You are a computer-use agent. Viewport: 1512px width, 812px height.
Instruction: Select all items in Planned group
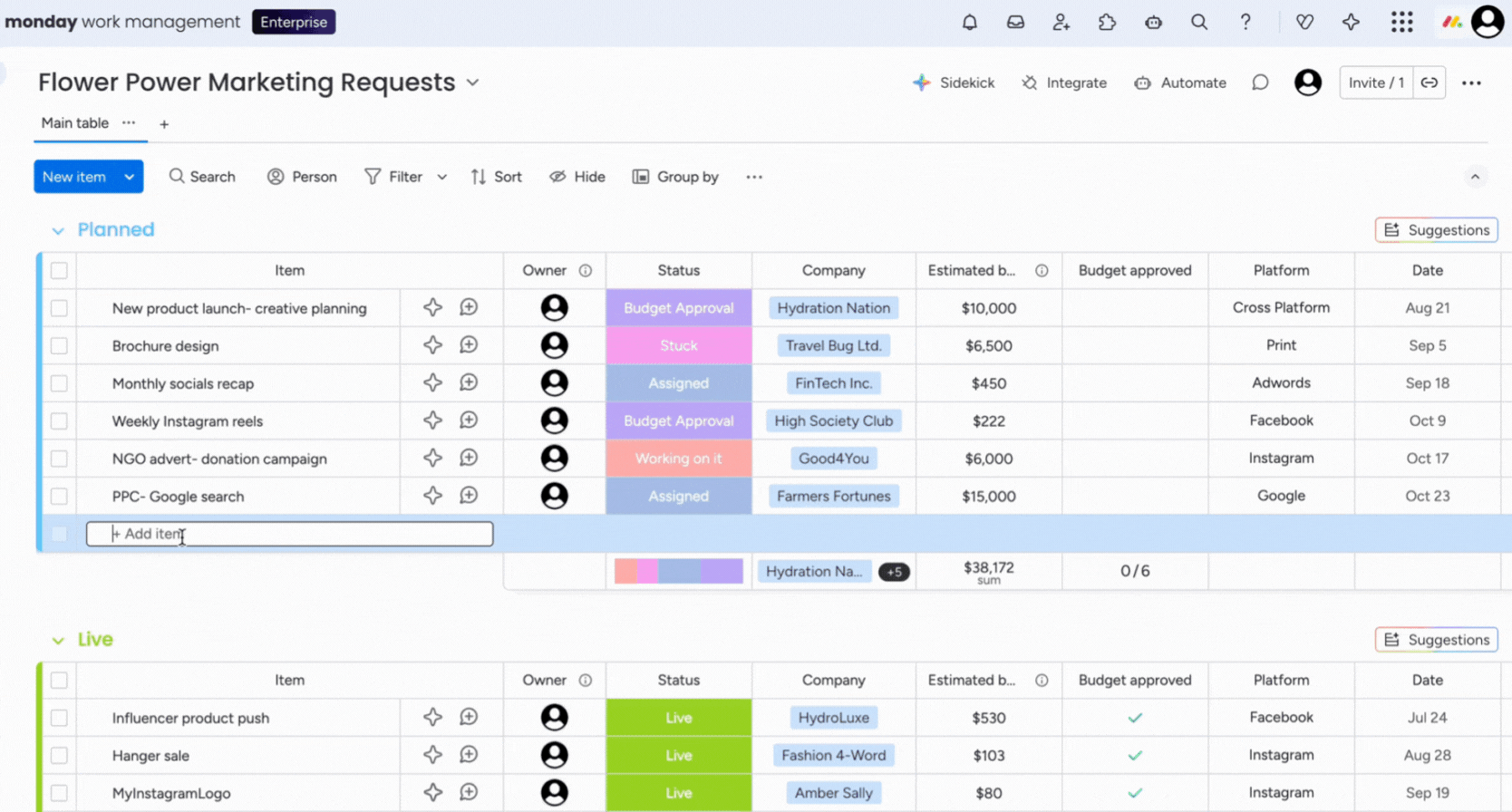tap(59, 270)
